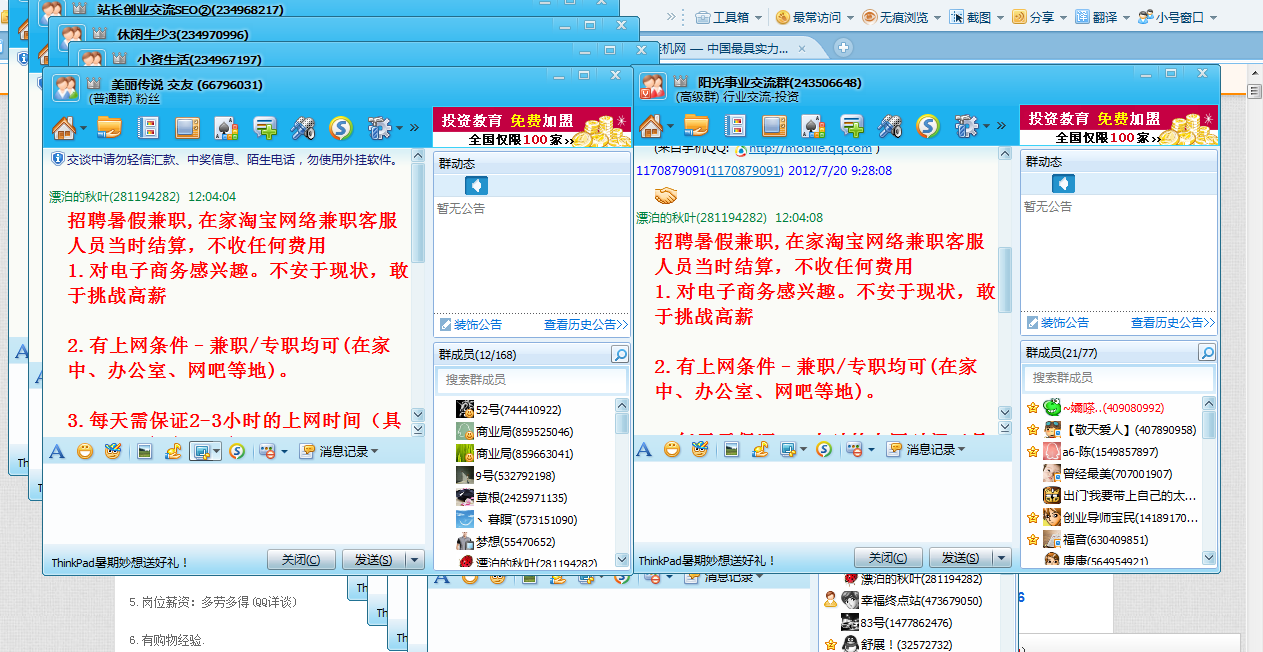The image size is (1263, 652).
Task: Open browser 工具箱 menu
Action: click(x=728, y=17)
